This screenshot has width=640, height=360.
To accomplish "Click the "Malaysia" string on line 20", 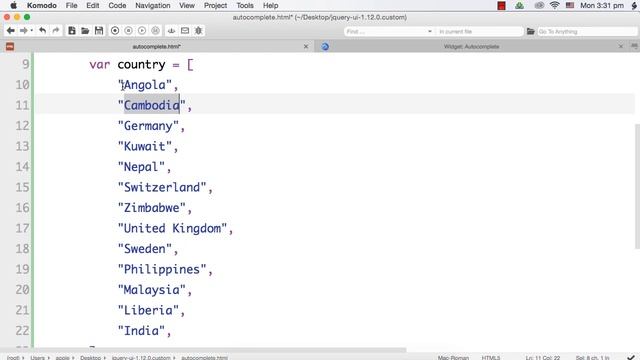I will pos(152,290).
